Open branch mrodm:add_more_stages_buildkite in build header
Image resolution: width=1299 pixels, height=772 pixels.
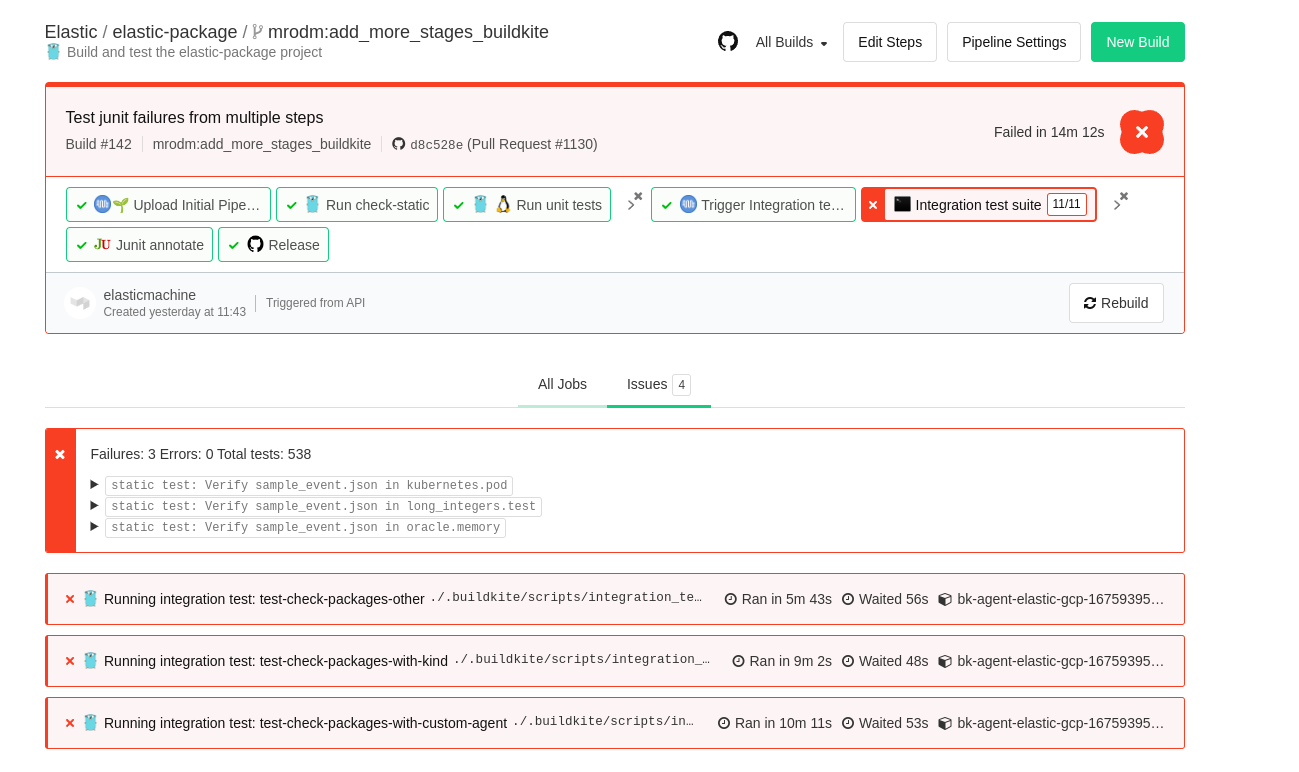pos(262,144)
